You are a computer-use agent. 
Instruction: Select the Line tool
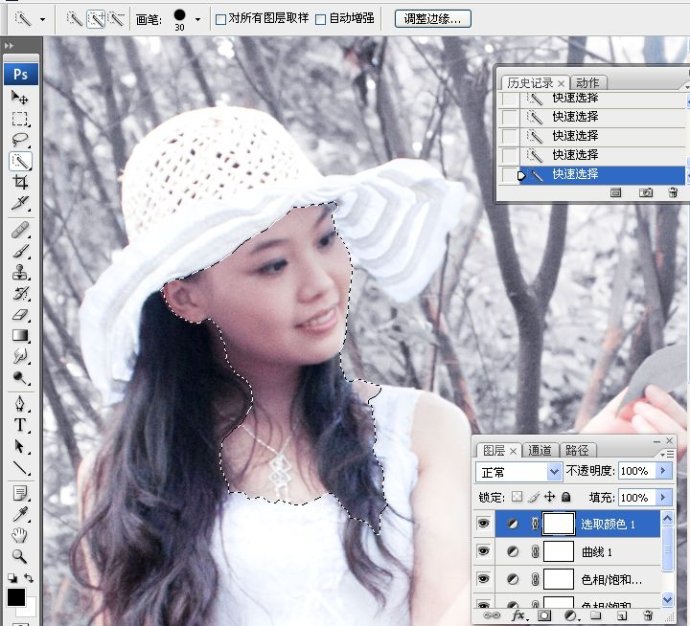click(x=19, y=468)
